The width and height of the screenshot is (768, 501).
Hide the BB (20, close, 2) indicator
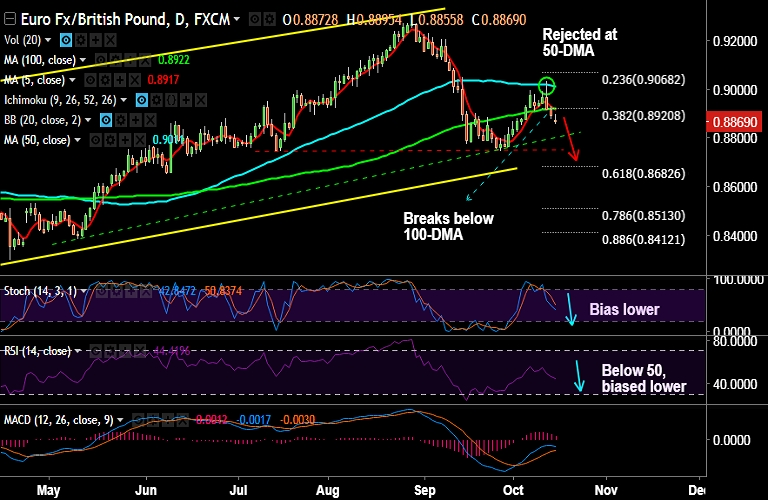(x=106, y=120)
